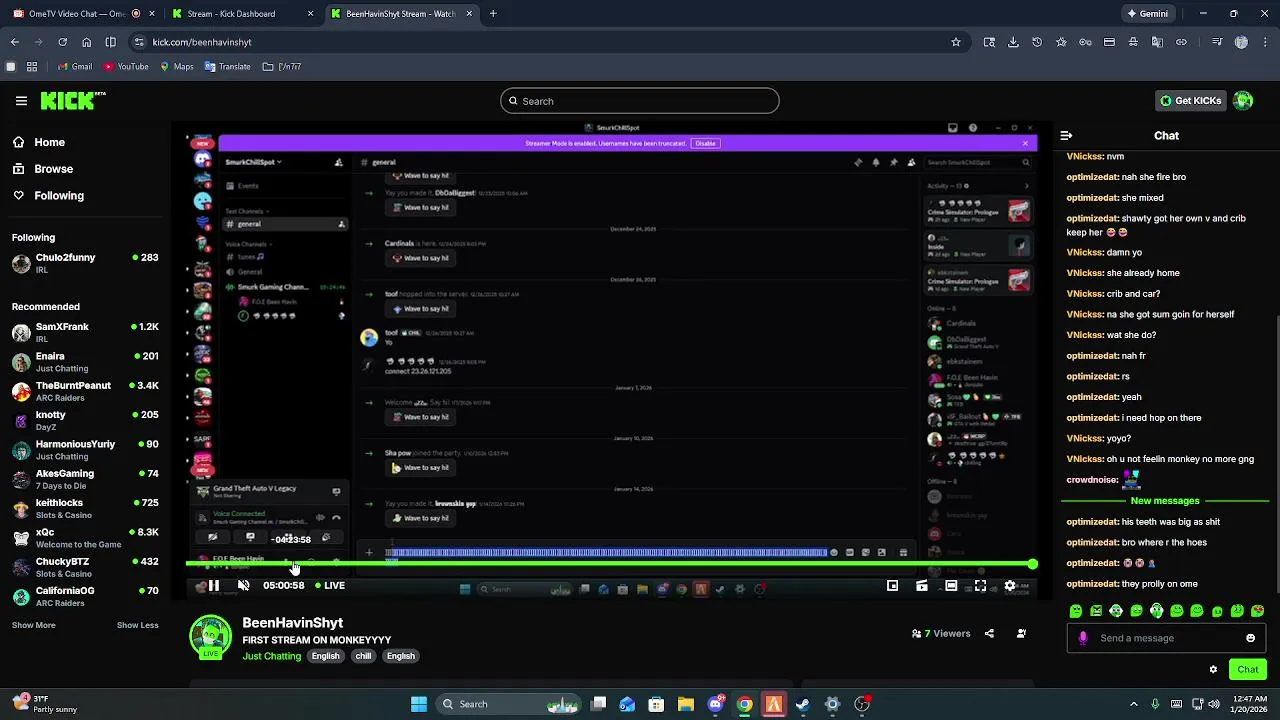Open the TheBurntPeanut channel entry
Viewport: 1280px width, 720px height.
point(85,392)
